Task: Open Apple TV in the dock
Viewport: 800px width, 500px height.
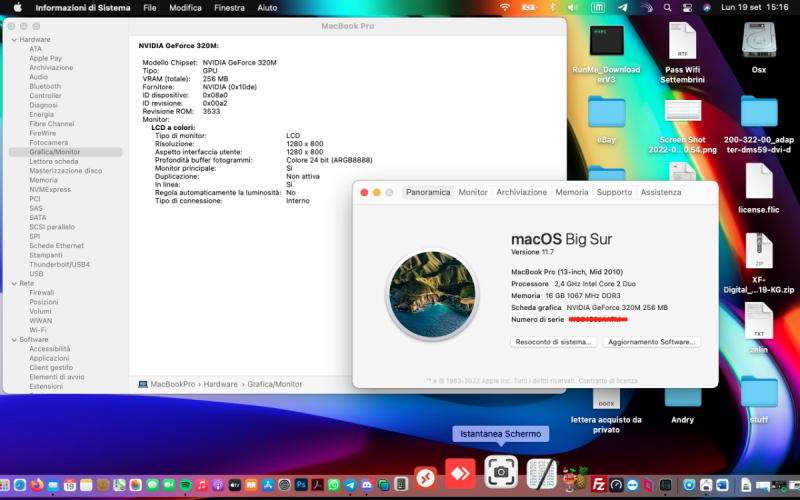Action: pyautogui.click(x=235, y=485)
